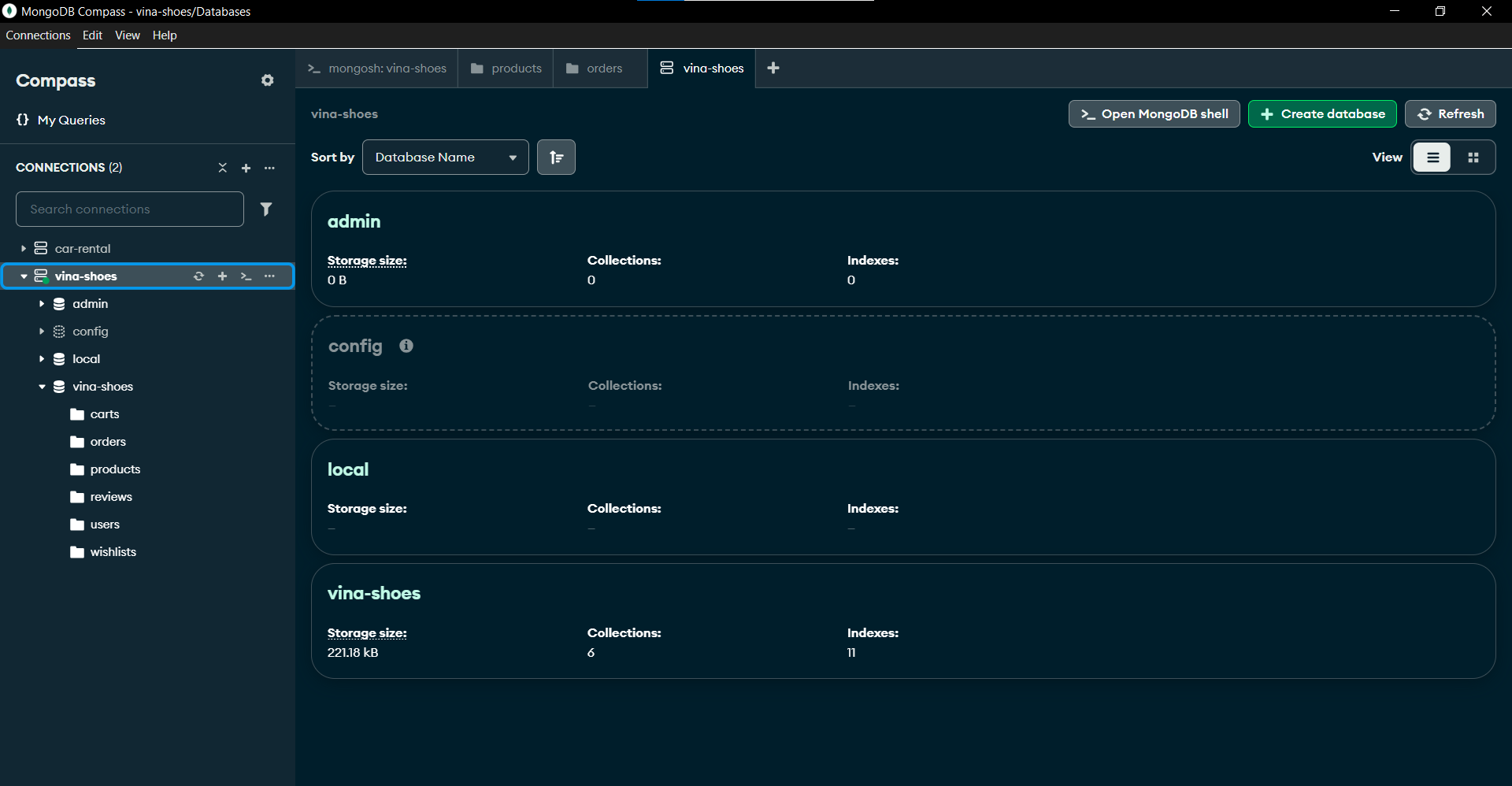Open a MongoDB shell from the vina-shoes connection row
This screenshot has width=1512, height=786.
click(x=246, y=276)
